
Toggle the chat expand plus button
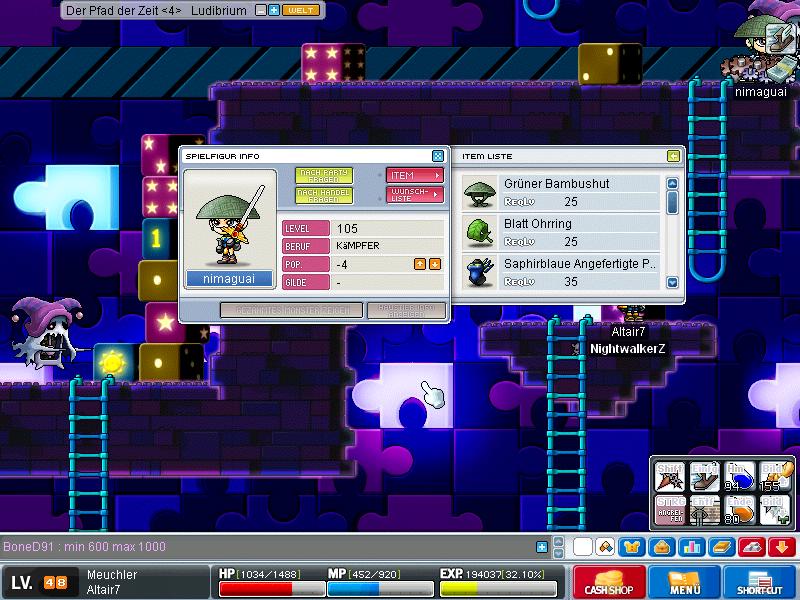coord(542,547)
